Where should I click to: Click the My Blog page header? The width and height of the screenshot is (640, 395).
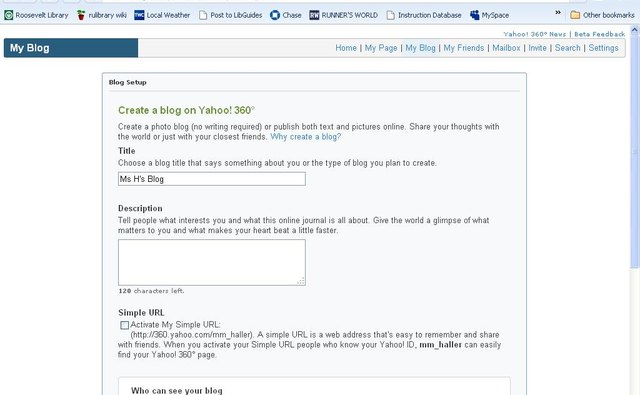pyautogui.click(x=29, y=48)
